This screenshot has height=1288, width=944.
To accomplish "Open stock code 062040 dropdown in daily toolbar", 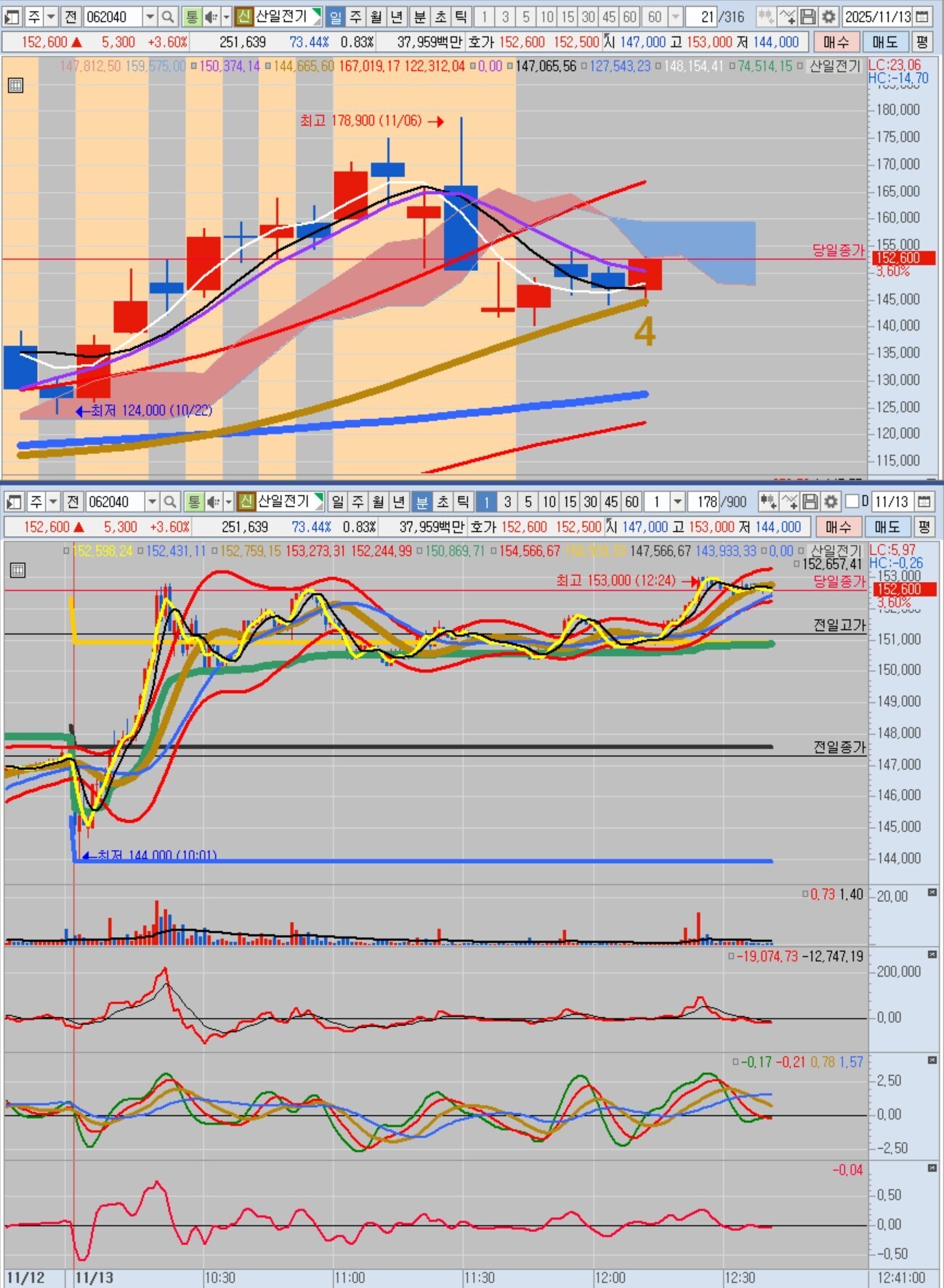I will point(150,16).
